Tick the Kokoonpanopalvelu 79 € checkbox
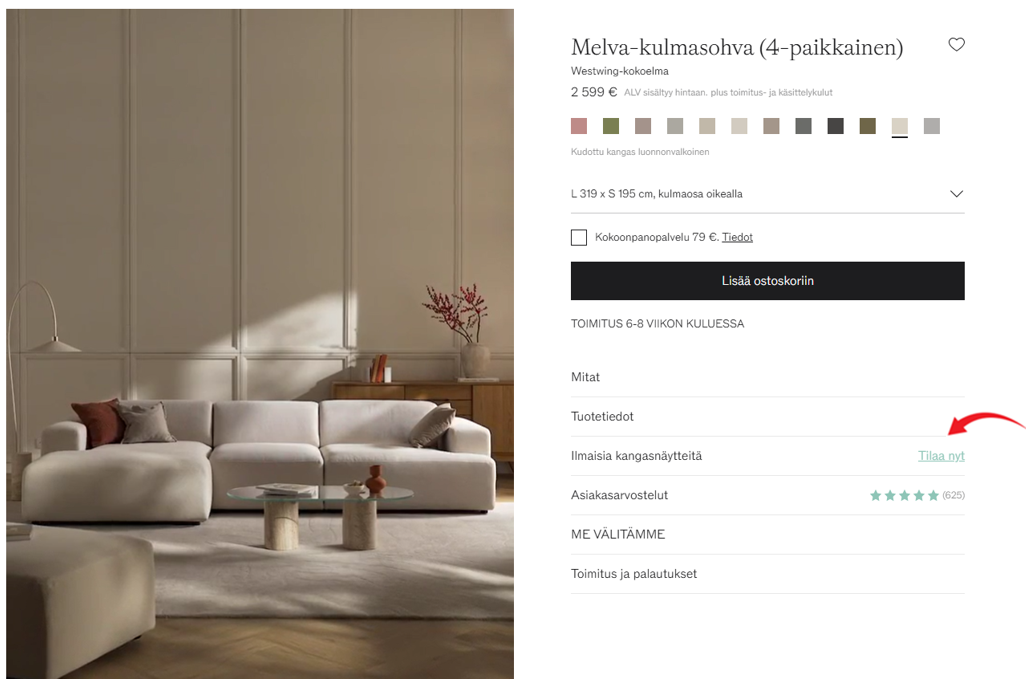Viewport: 1026px width, 683px height. 578,237
